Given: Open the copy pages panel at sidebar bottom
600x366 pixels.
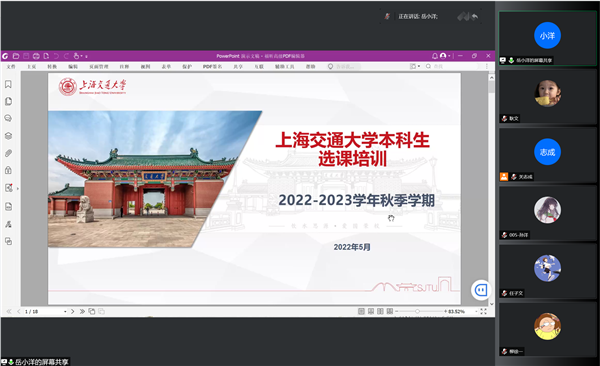Looking at the screenshot, I should [x=8, y=241].
